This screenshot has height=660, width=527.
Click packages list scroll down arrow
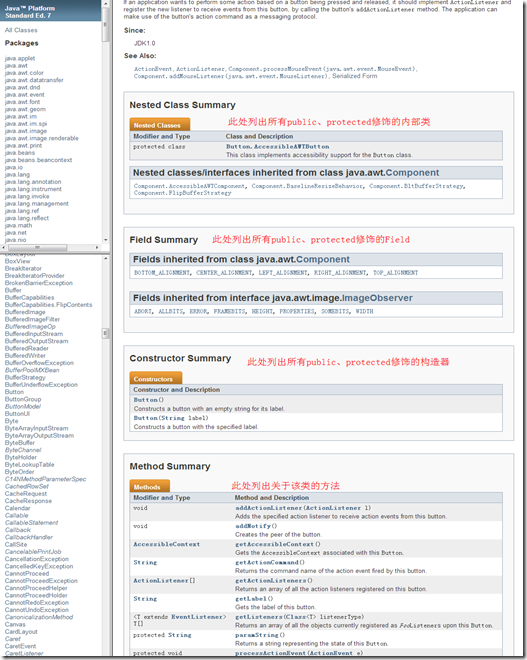pyautogui.click(x=105, y=240)
